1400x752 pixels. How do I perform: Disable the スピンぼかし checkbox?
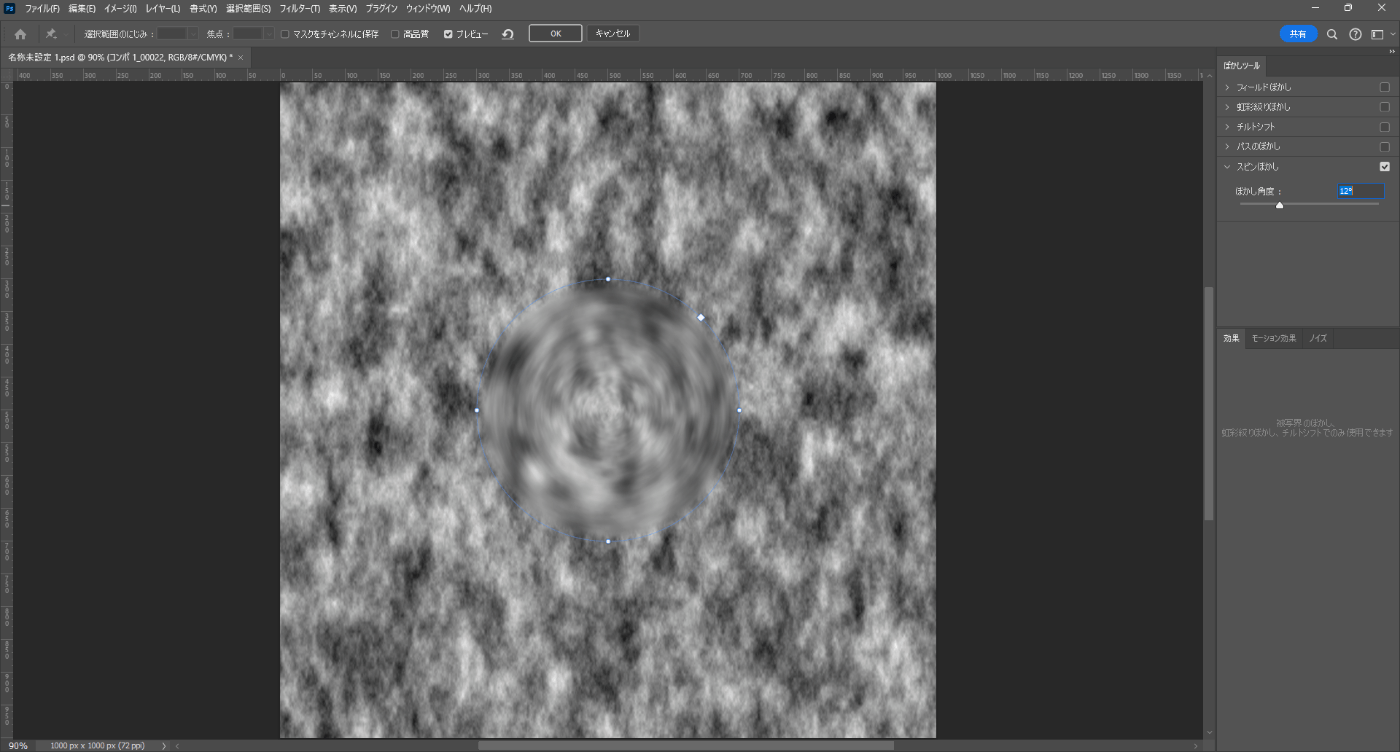coord(1385,167)
